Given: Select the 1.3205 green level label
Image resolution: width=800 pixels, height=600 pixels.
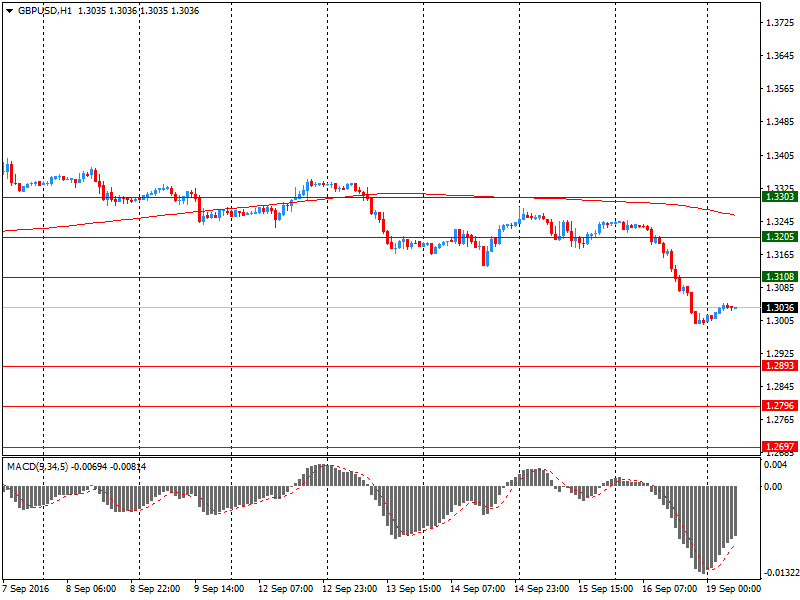Looking at the screenshot, I should point(780,237).
